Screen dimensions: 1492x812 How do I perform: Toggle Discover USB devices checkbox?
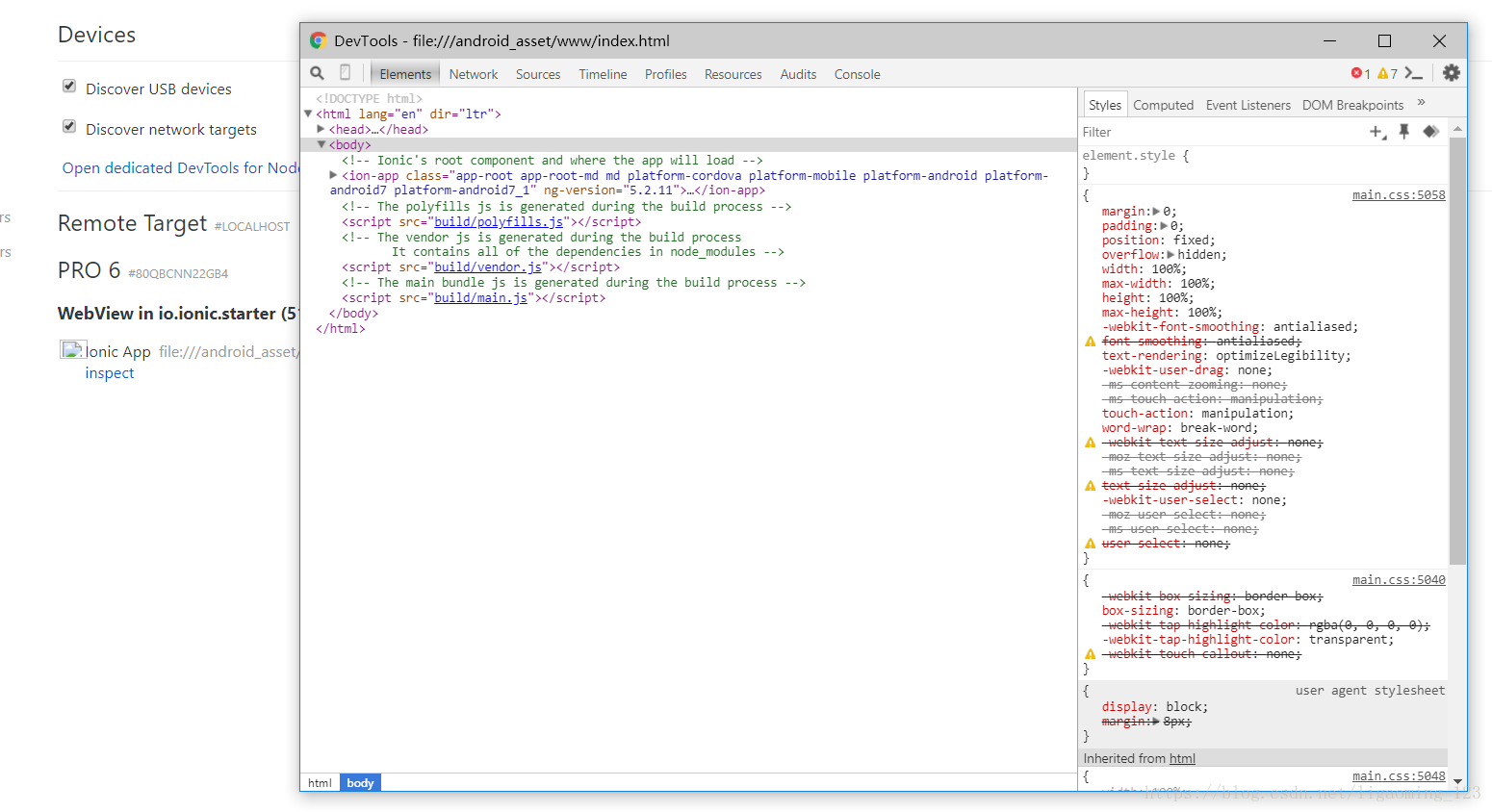[x=69, y=86]
